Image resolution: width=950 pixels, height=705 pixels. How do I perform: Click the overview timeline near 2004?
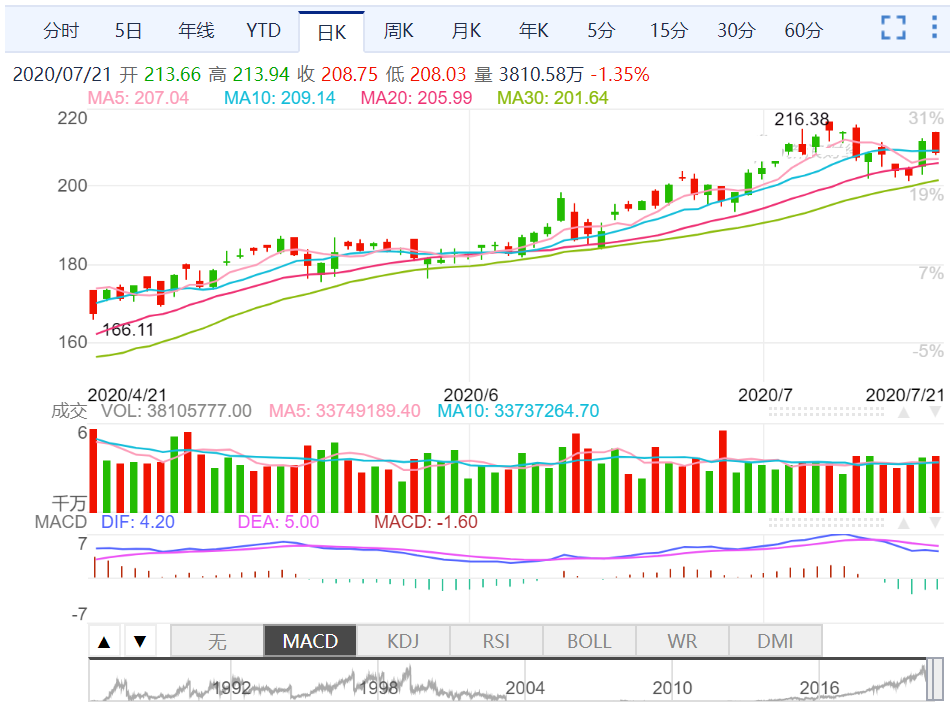tap(525, 688)
